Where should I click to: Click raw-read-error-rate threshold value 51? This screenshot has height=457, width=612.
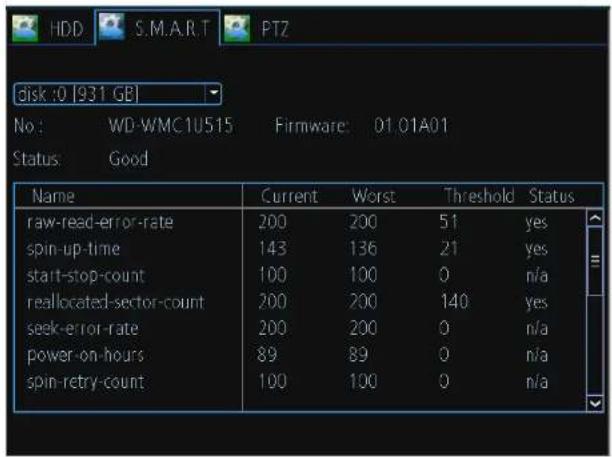[x=448, y=222]
